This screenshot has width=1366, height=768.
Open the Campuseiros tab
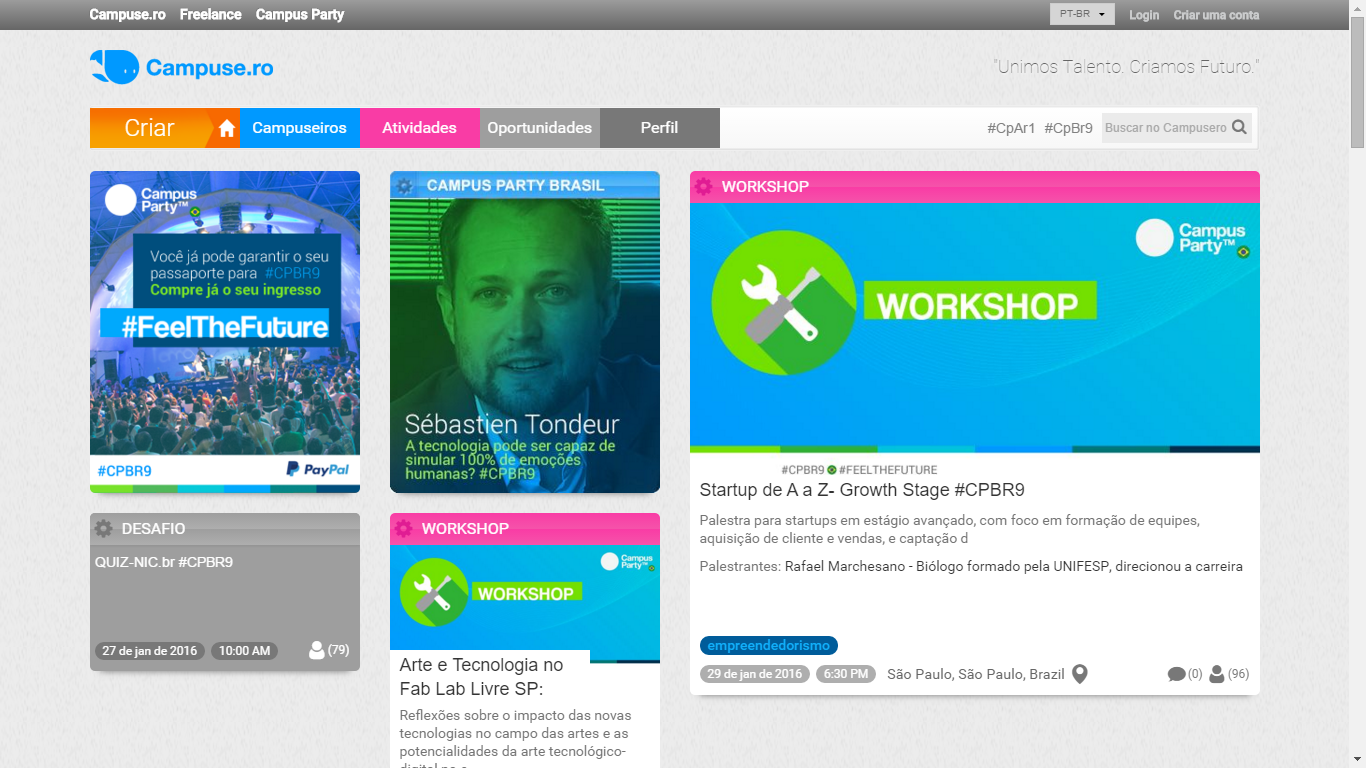tap(299, 128)
